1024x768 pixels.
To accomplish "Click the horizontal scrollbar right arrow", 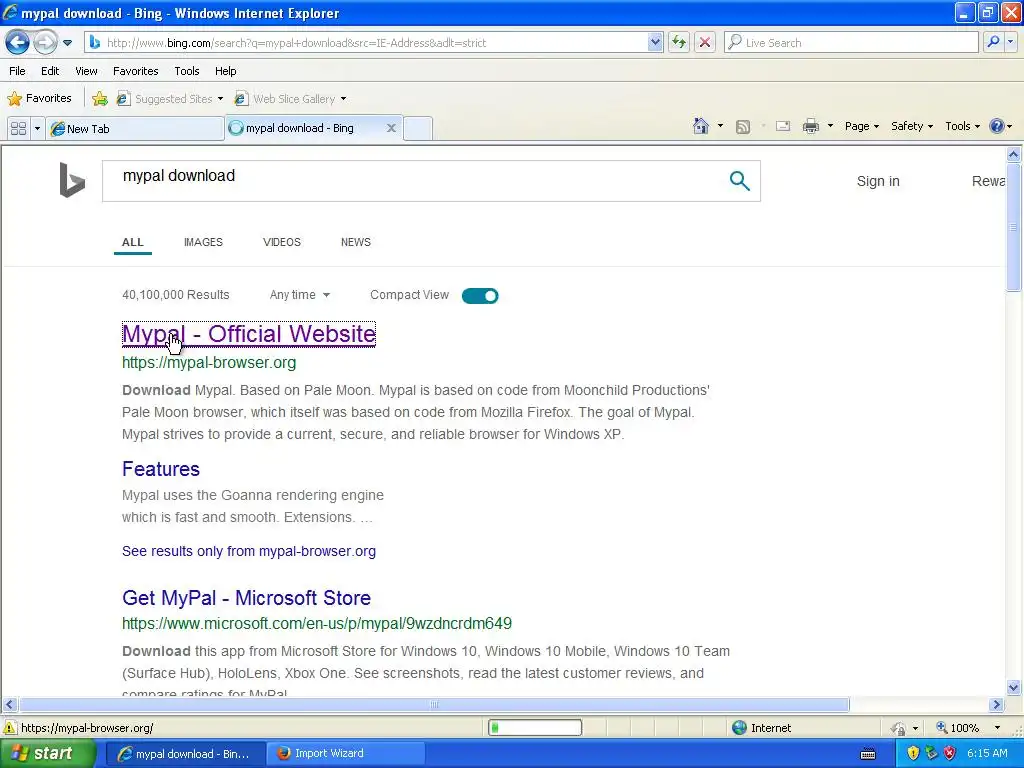I will tap(997, 705).
